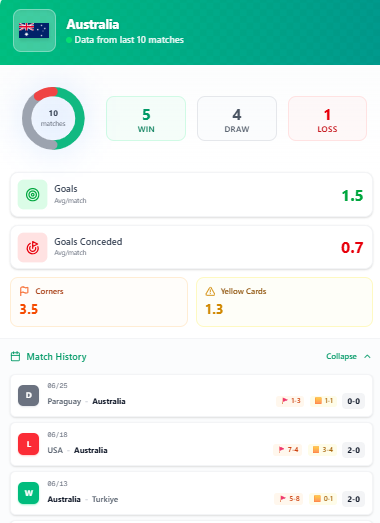The width and height of the screenshot is (380, 523).
Task: Click the Australia header title
Action: point(93,24)
